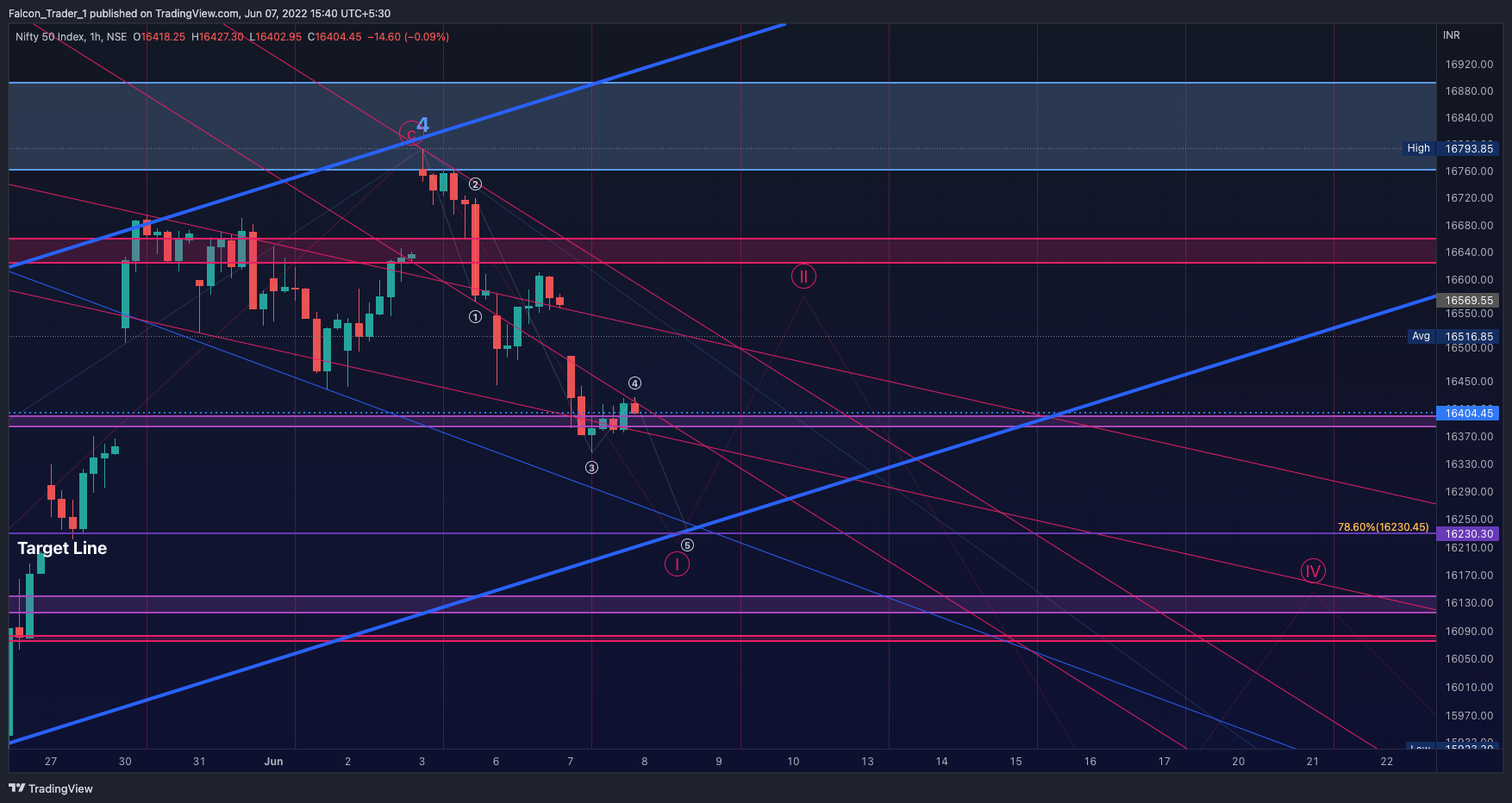This screenshot has height=803, width=1512.
Task: Click the 16720.00 price axis label
Action: click(1469, 198)
